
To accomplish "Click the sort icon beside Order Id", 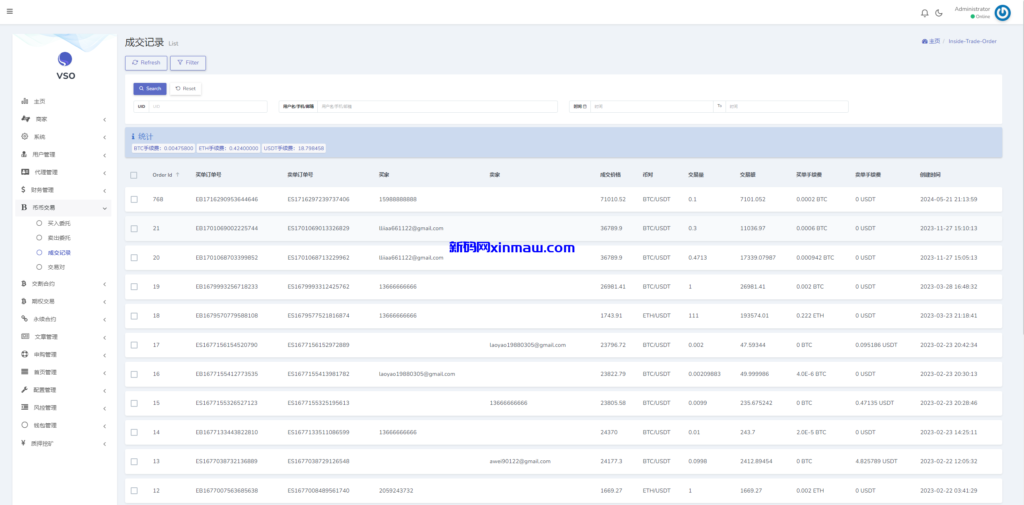I will (x=178, y=175).
